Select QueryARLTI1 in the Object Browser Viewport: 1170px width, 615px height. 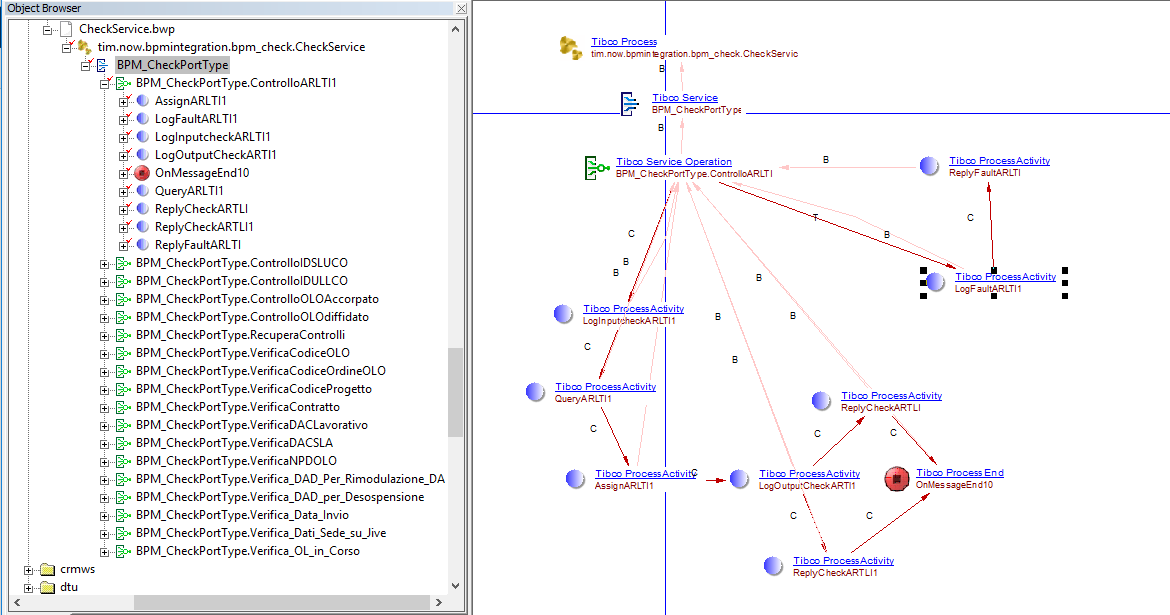189,191
